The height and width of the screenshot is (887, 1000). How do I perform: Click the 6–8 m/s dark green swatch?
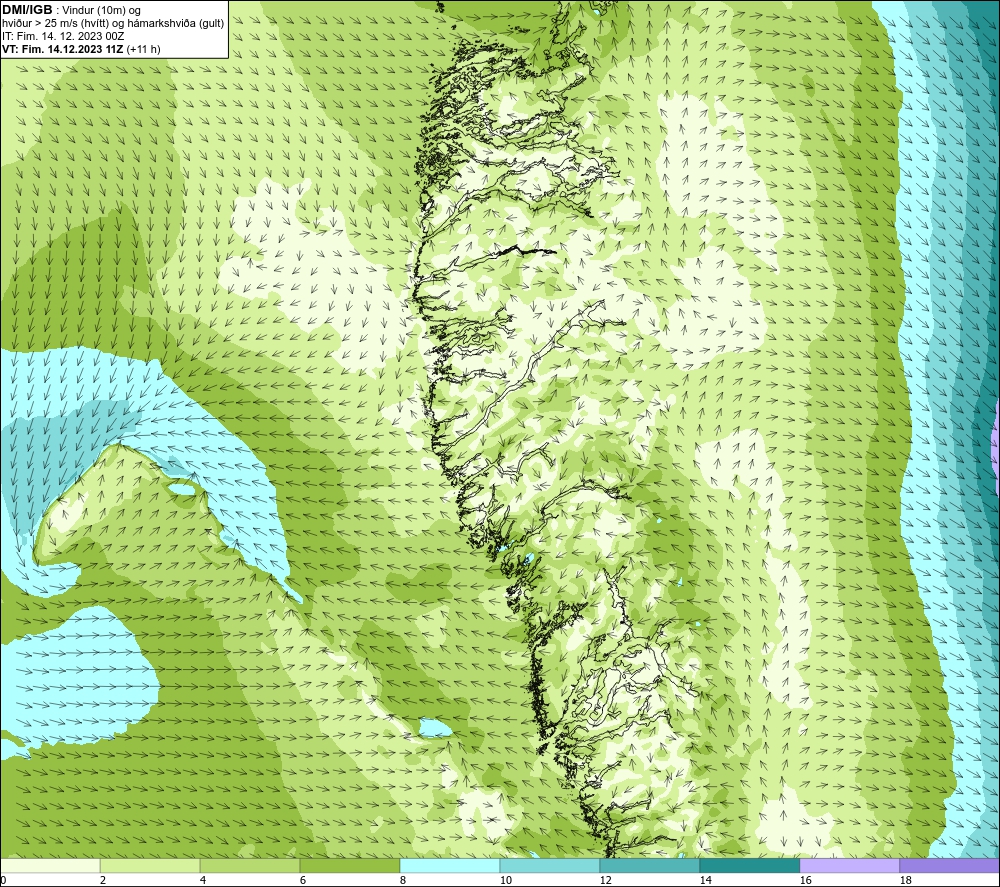[x=349, y=865]
